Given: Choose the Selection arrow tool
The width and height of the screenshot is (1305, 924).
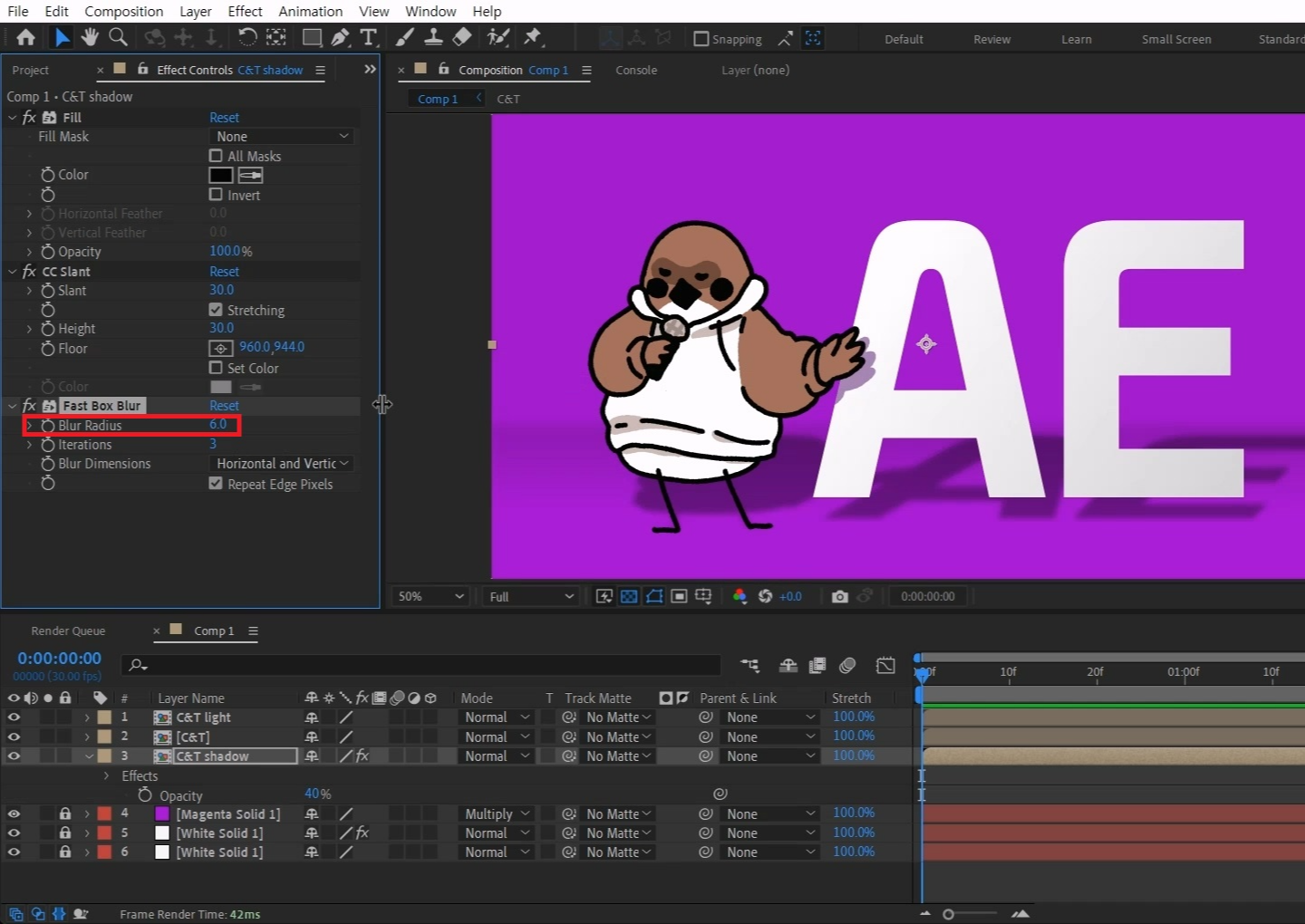Looking at the screenshot, I should (x=62, y=37).
